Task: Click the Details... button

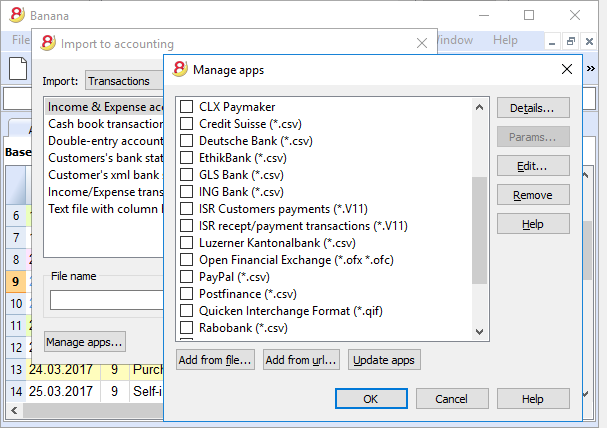Action: click(533, 108)
